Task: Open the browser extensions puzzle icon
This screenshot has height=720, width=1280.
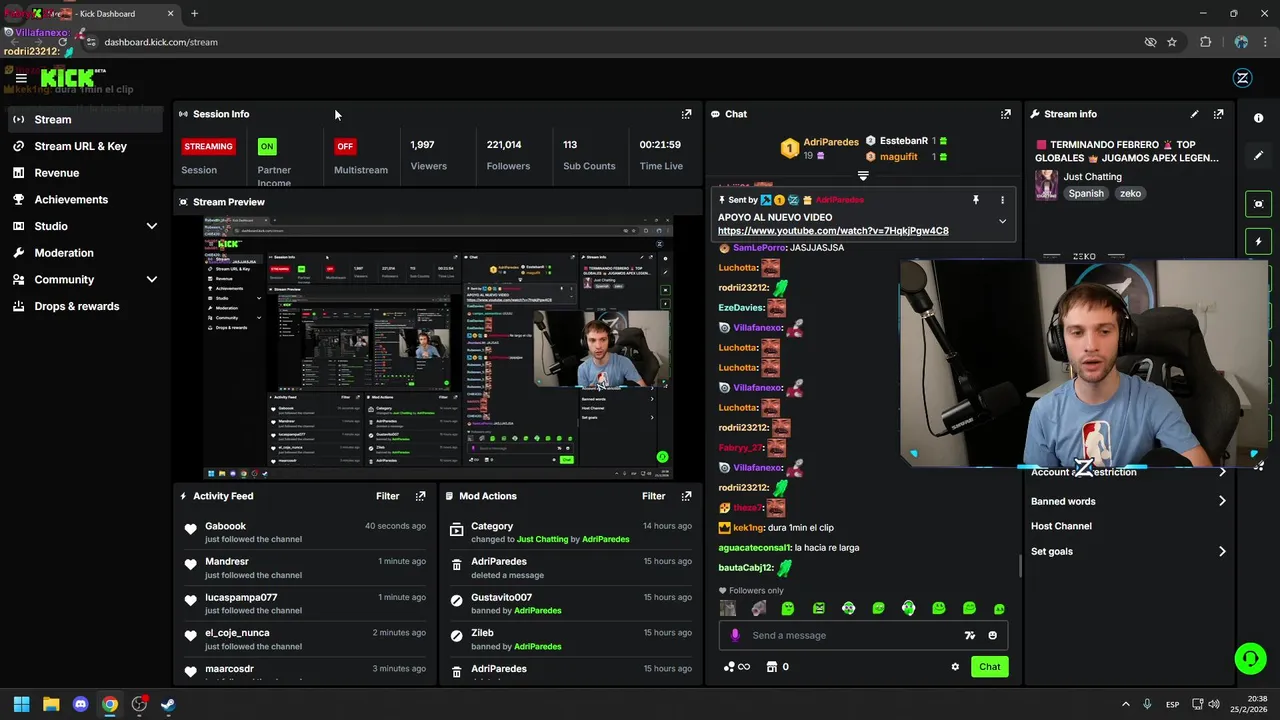Action: coord(1205,42)
